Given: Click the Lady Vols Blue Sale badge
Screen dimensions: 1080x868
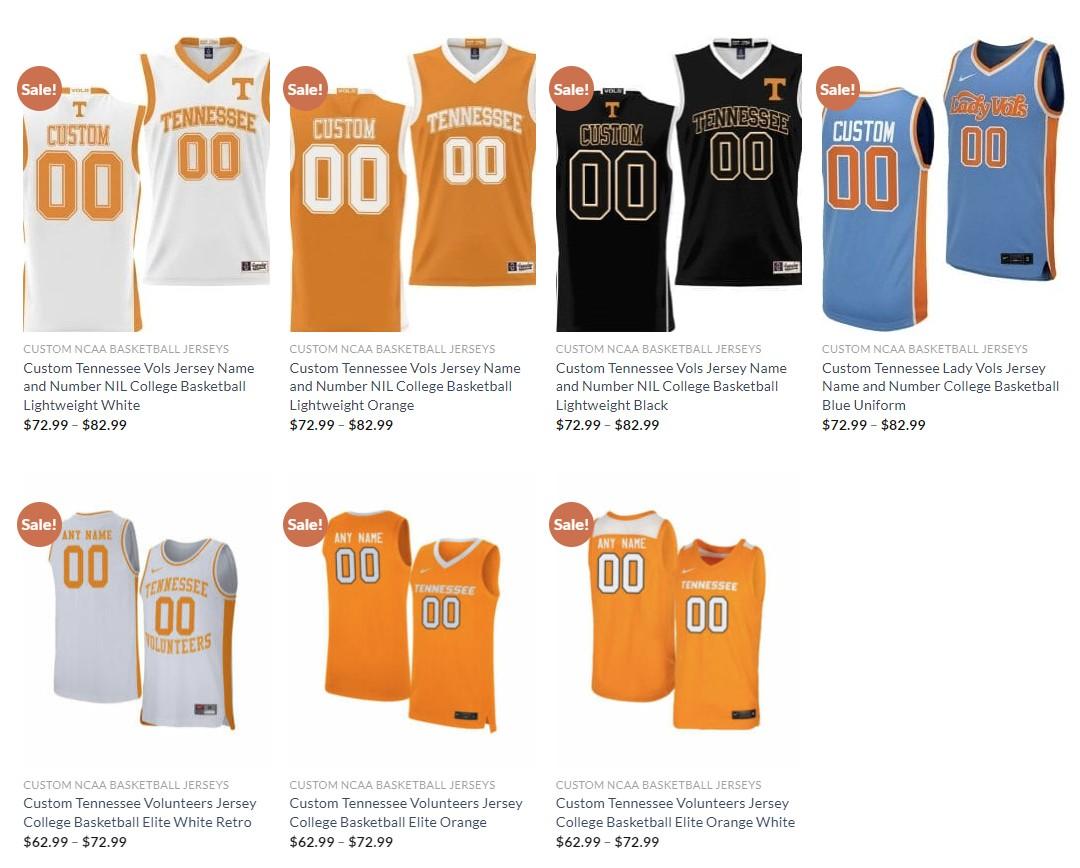Looking at the screenshot, I should click(838, 89).
